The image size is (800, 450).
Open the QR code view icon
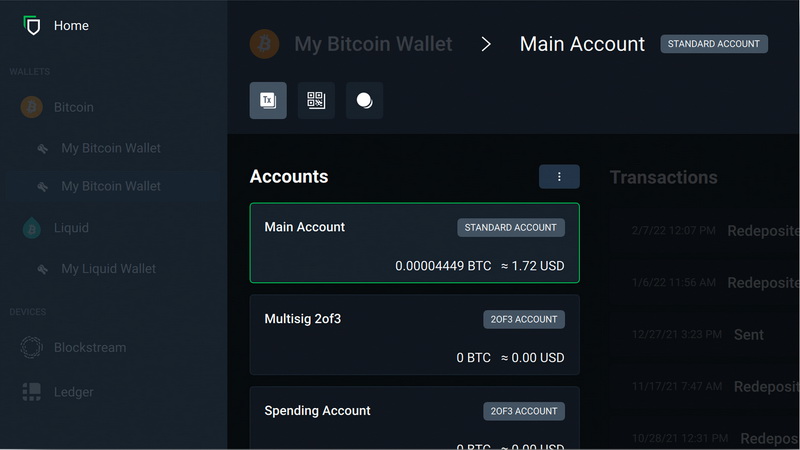pos(316,100)
